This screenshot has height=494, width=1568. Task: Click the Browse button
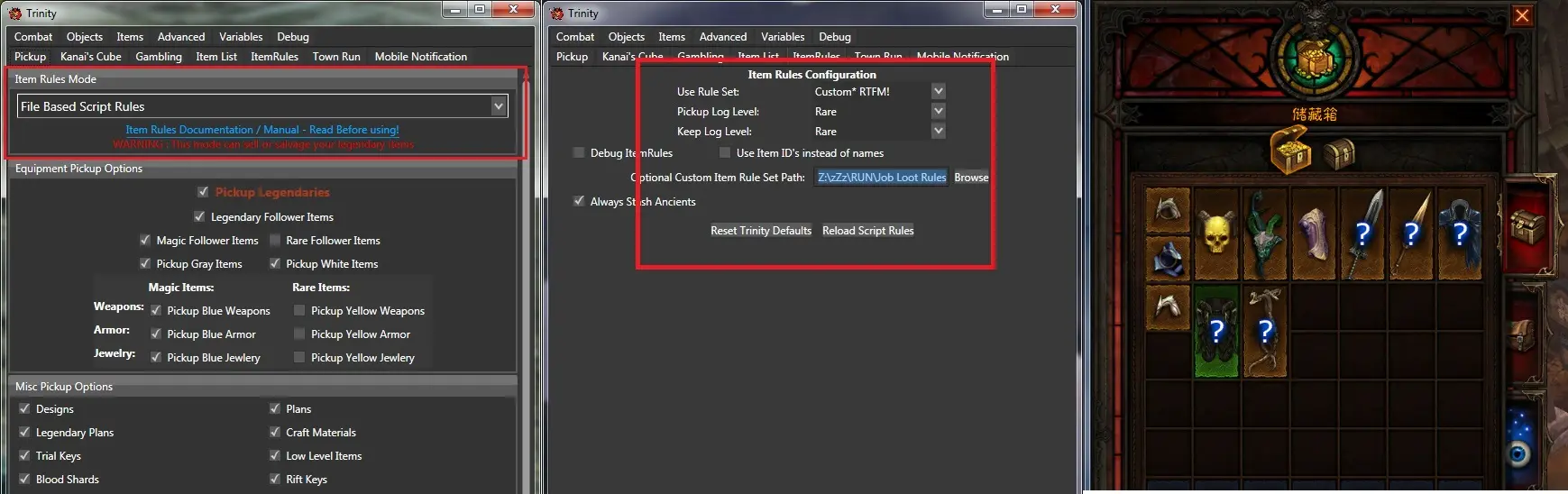click(971, 178)
